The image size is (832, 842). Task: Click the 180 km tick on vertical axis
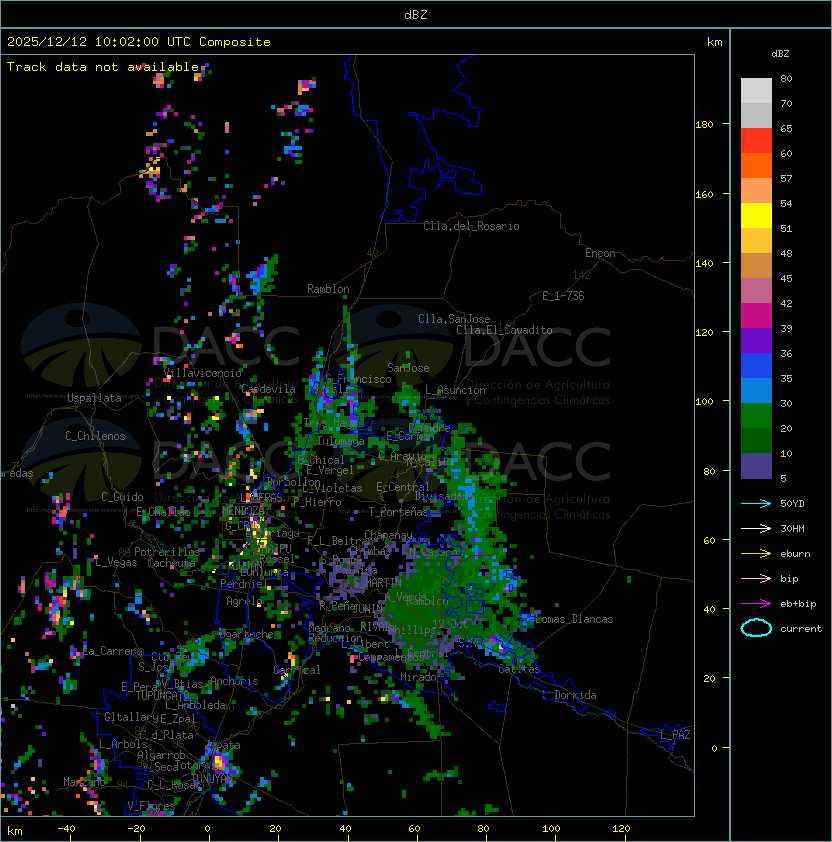(x=704, y=124)
